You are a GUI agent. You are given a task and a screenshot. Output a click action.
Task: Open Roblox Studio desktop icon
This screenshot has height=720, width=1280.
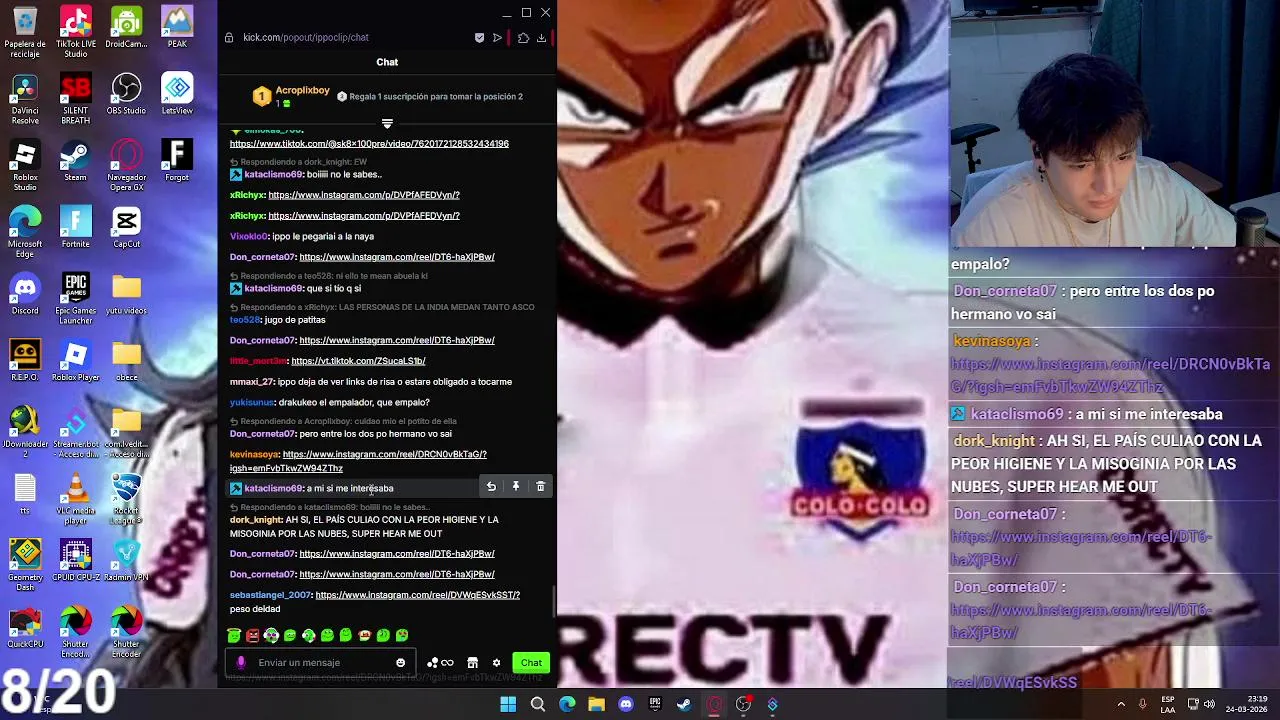(25, 165)
